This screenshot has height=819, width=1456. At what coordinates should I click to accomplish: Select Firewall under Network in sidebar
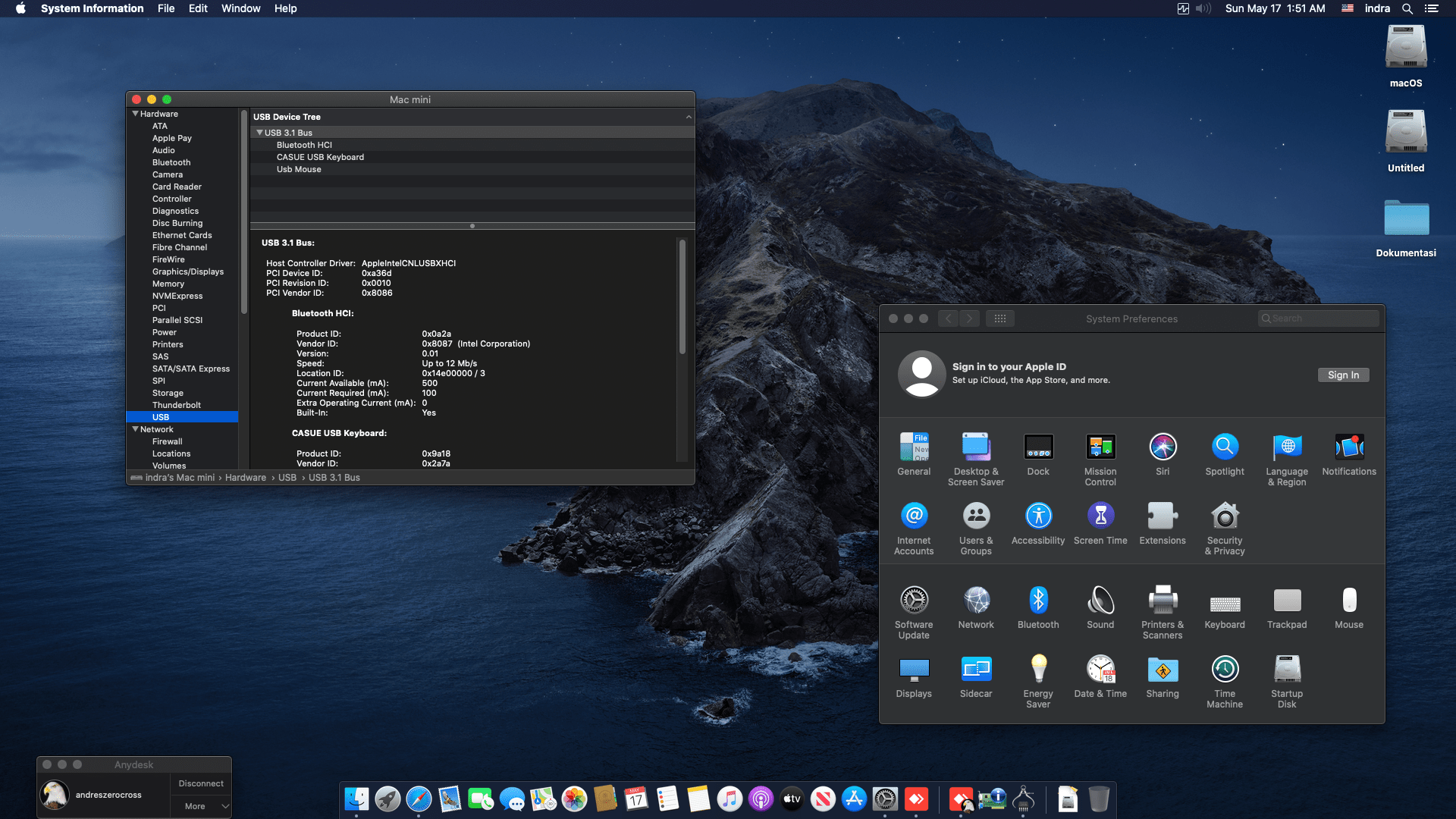pyautogui.click(x=168, y=441)
